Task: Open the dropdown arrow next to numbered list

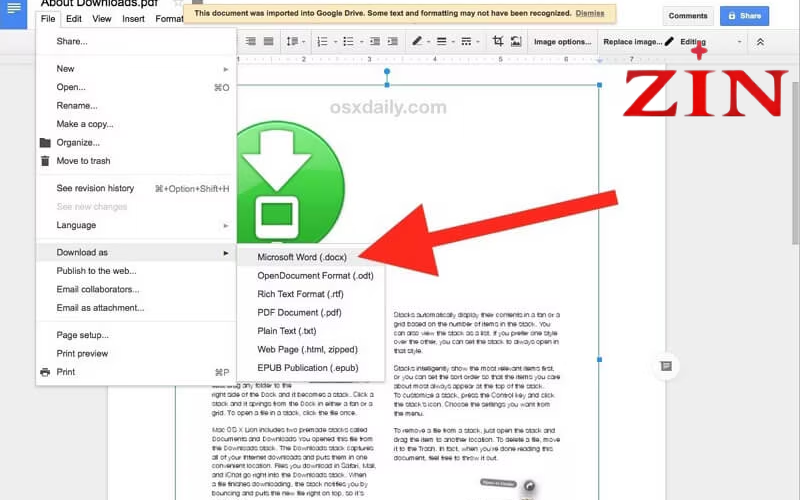Action: point(335,42)
